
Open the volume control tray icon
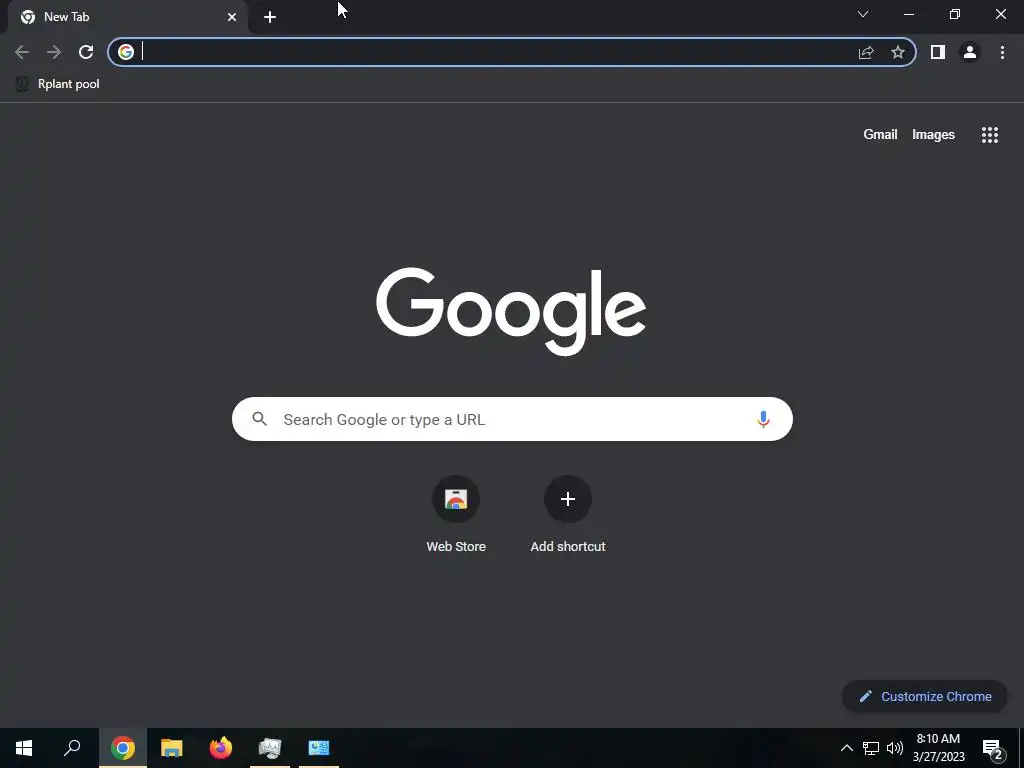(895, 748)
